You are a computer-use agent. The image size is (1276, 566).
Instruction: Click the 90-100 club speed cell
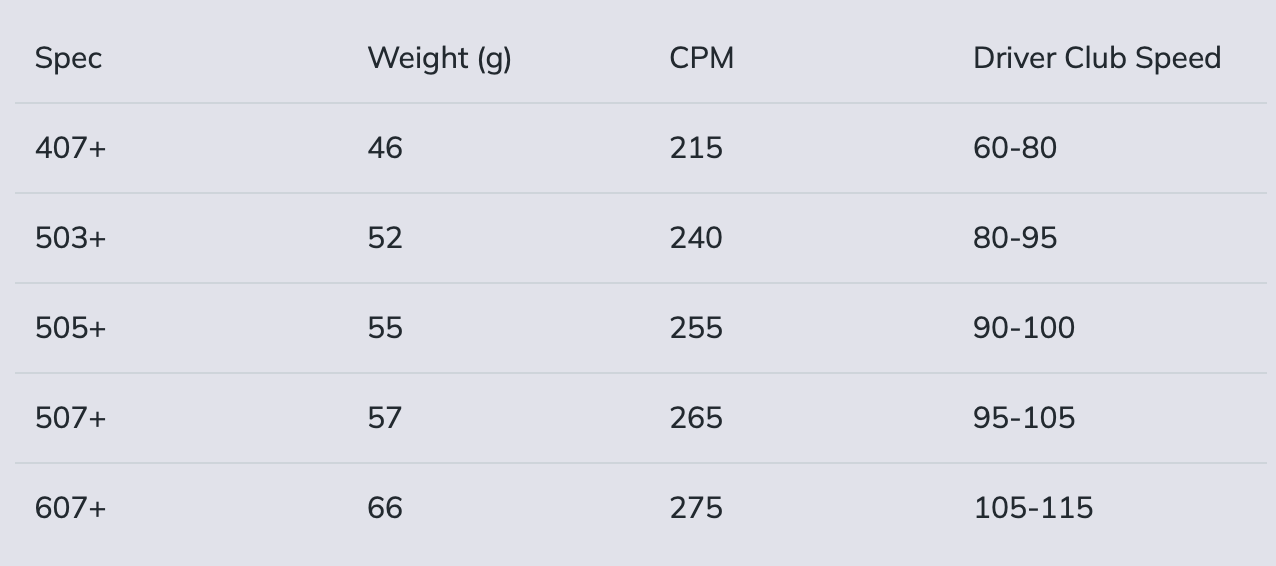point(1023,328)
